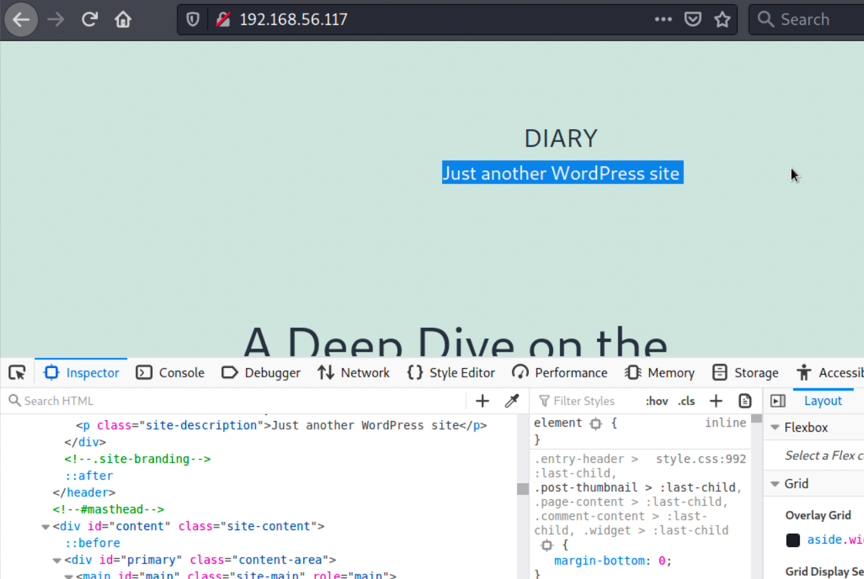The image size is (864, 579).
Task: Open the Debugger tab
Action: click(x=261, y=373)
